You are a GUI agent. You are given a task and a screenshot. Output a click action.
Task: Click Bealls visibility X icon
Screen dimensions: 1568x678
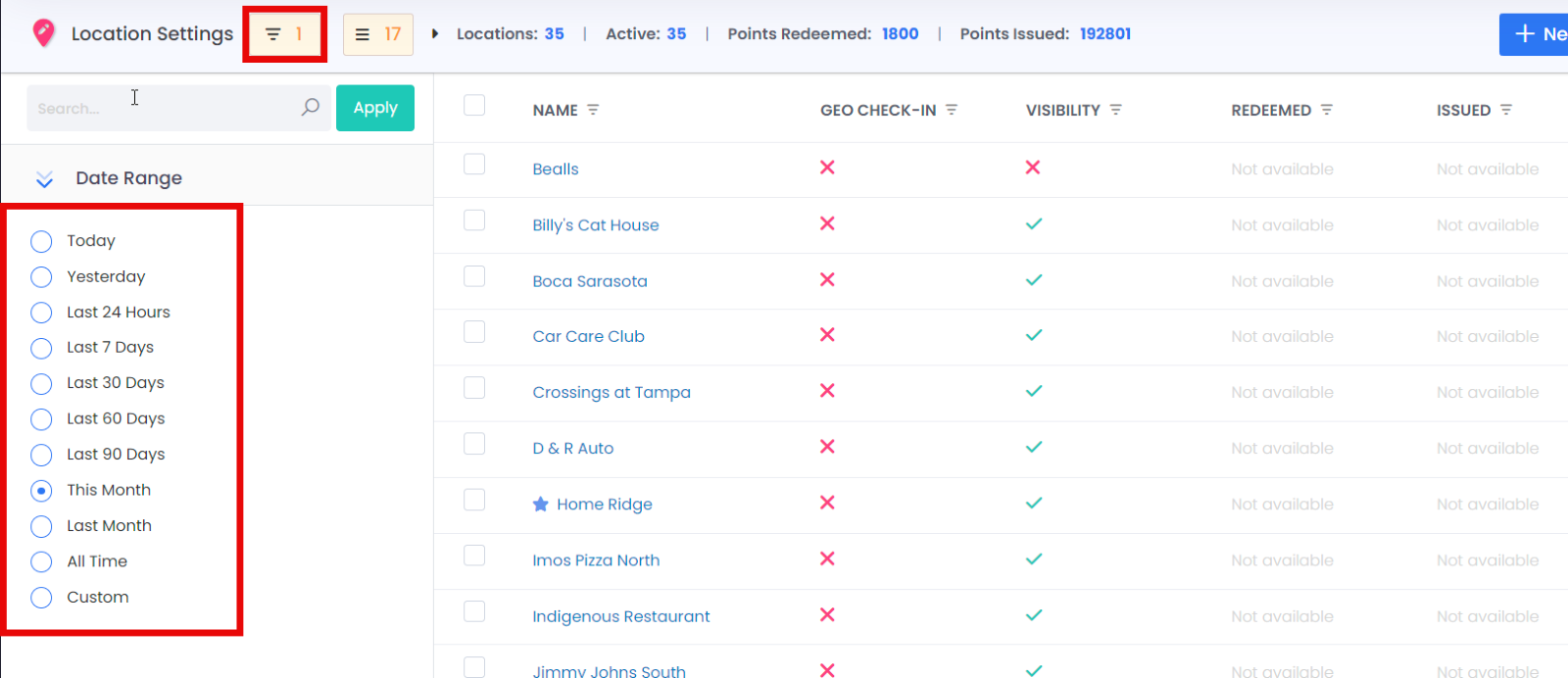[1033, 168]
